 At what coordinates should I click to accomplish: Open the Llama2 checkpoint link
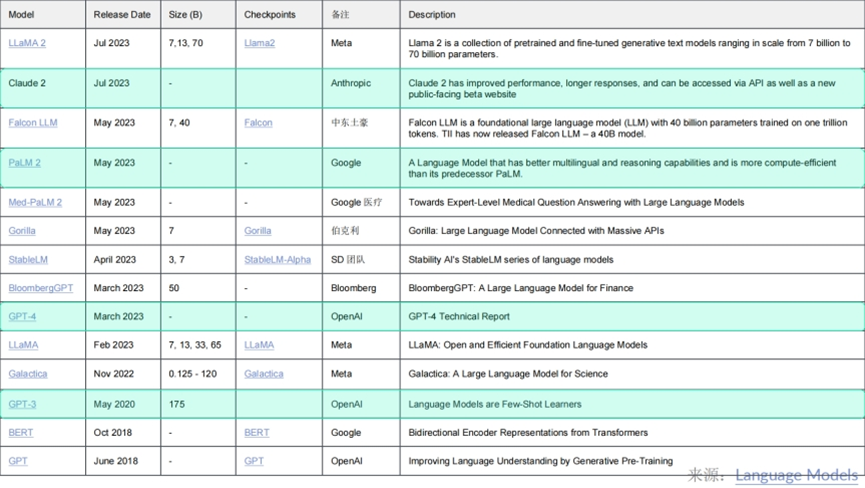(x=259, y=43)
